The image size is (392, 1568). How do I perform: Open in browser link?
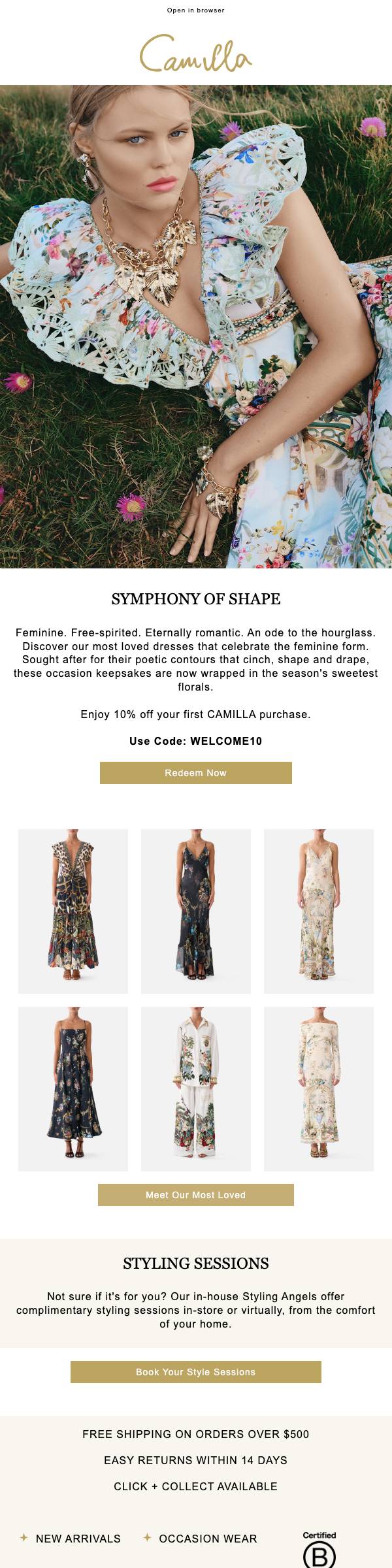tap(195, 10)
